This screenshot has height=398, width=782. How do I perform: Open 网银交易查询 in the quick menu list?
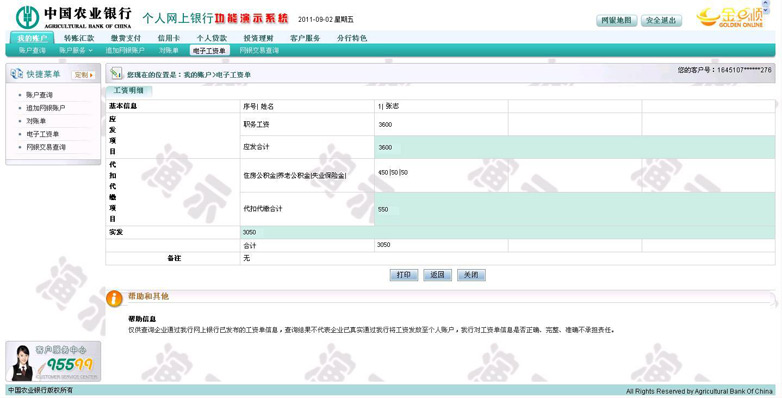coord(46,147)
